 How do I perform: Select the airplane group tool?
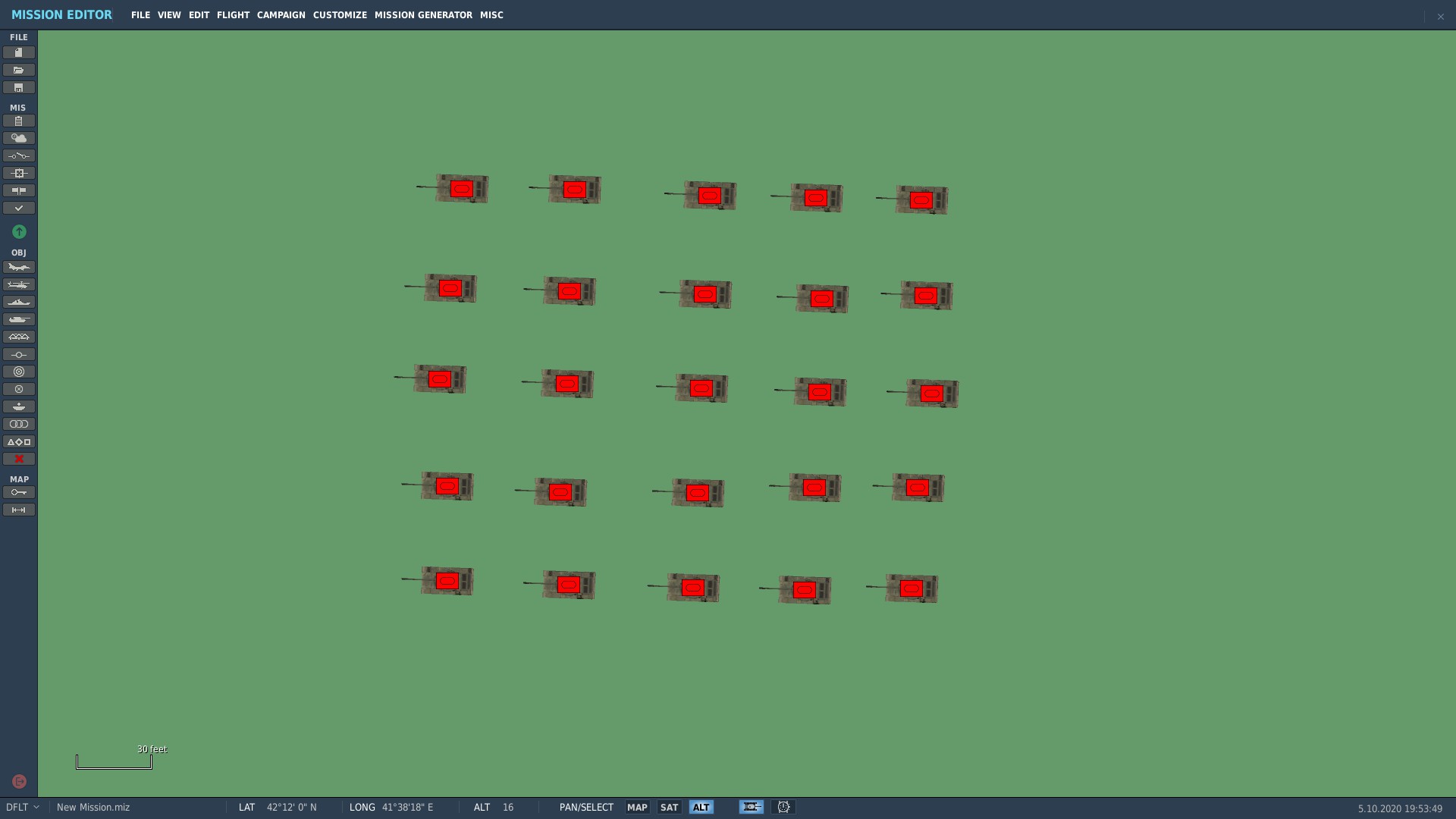pos(19,267)
